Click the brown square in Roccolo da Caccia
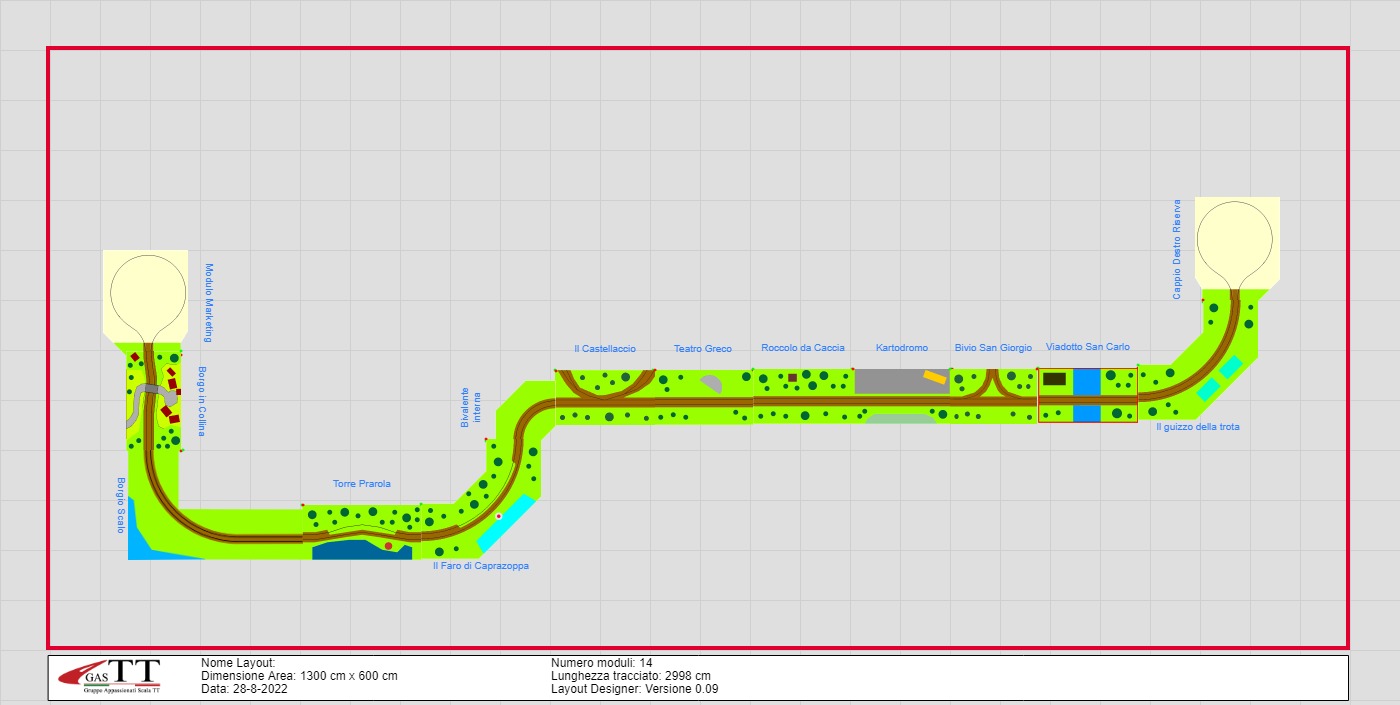The width and height of the screenshot is (1400, 705). coord(792,378)
